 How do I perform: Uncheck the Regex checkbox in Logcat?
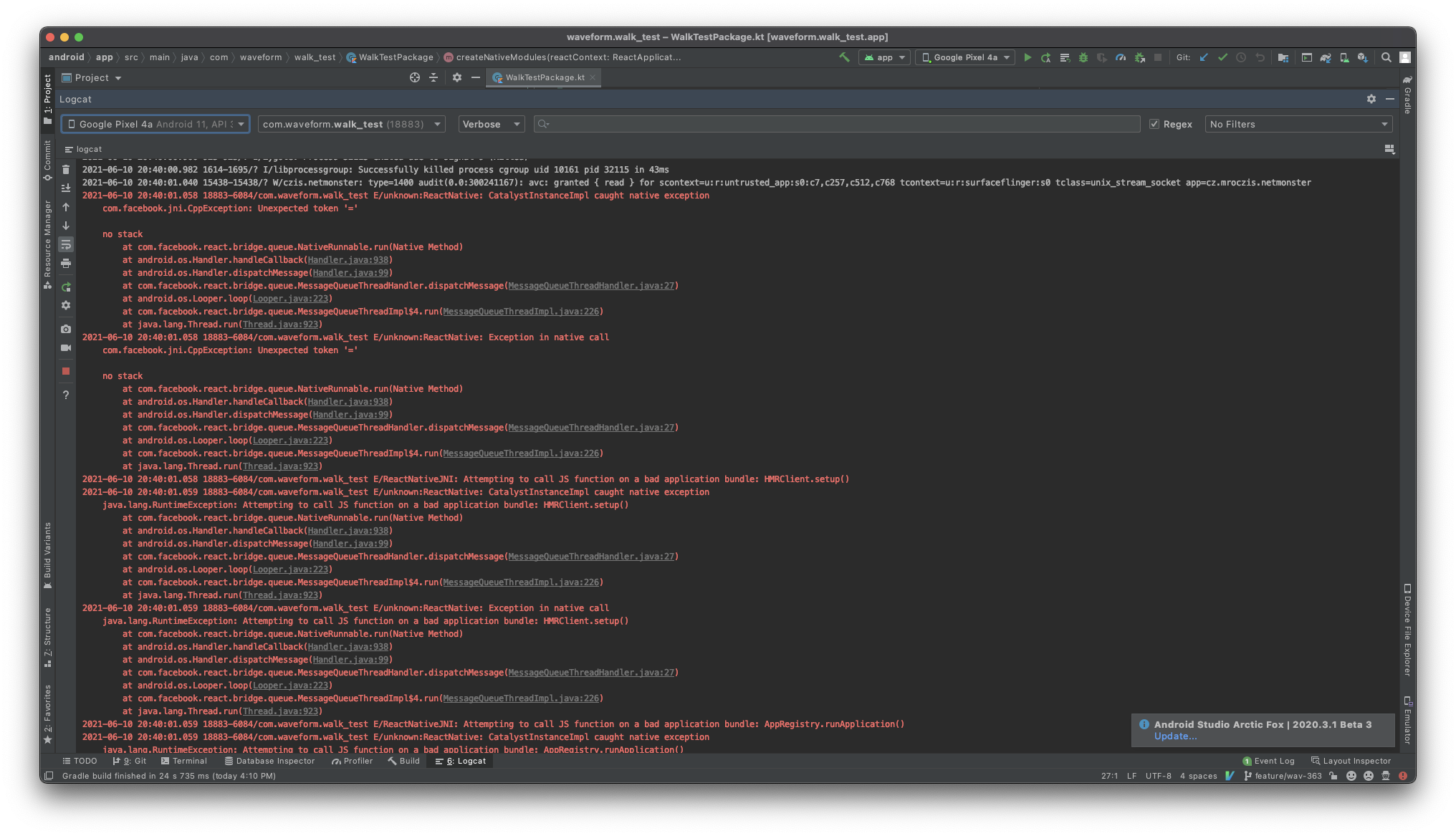tap(1154, 124)
